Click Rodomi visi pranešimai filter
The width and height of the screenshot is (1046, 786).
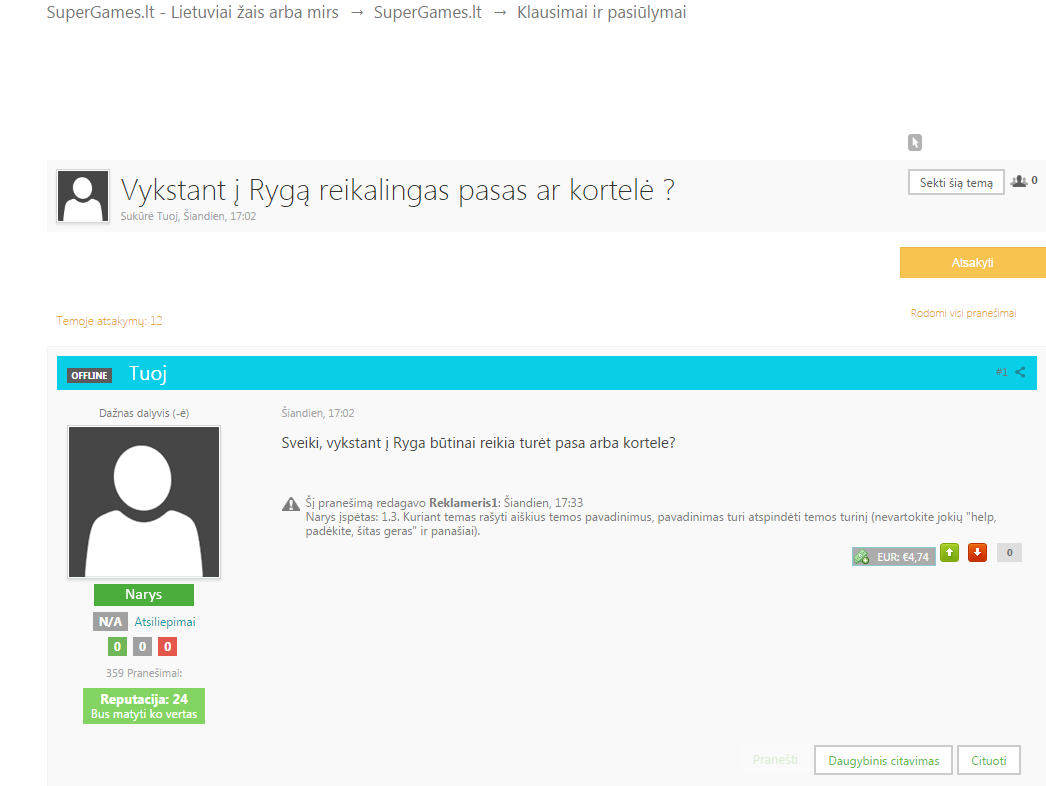coord(963,313)
